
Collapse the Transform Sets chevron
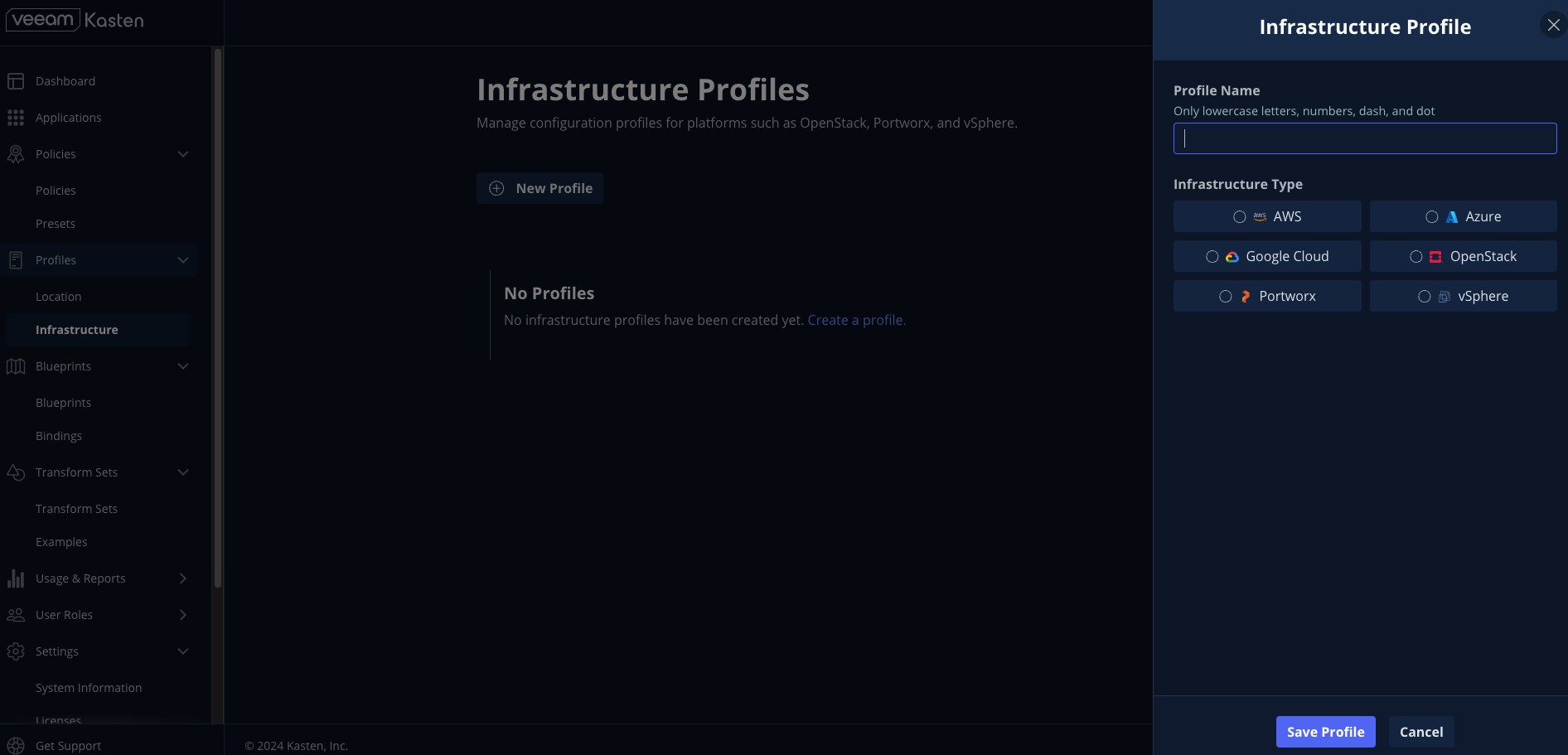[183, 472]
